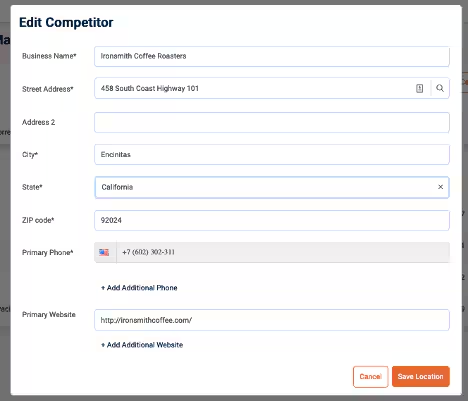This screenshot has width=468, height=401.
Task: Click the Primary Website label
Action: [49, 315]
